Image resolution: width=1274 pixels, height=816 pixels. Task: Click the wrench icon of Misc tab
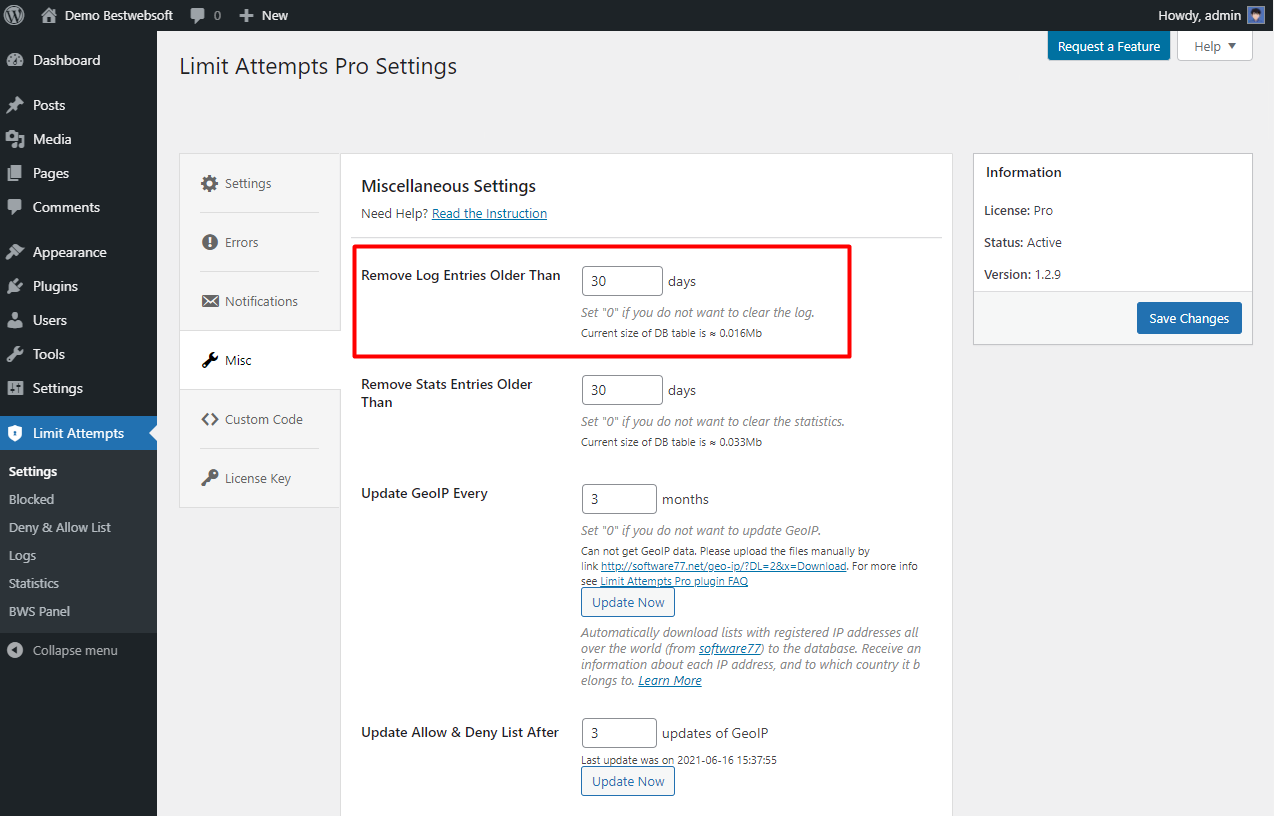coord(209,360)
